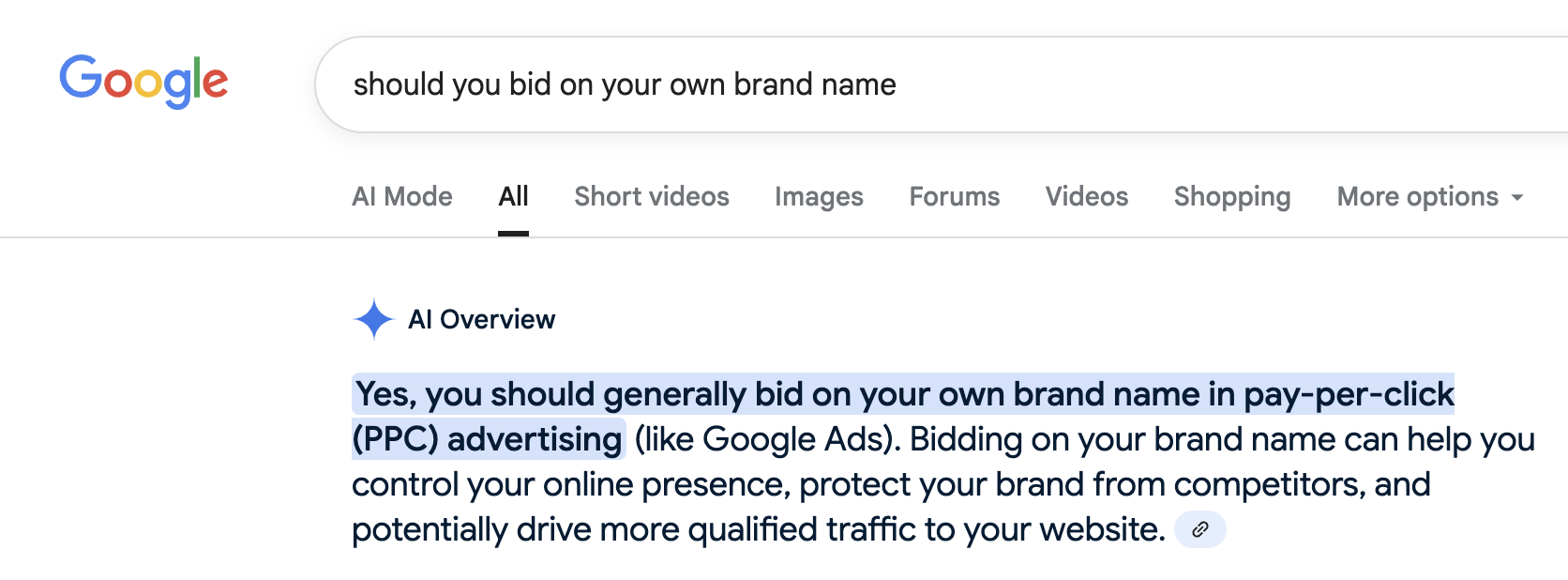Image resolution: width=1568 pixels, height=580 pixels.
Task: Open More options to see extra search filters
Action: tap(1416, 197)
